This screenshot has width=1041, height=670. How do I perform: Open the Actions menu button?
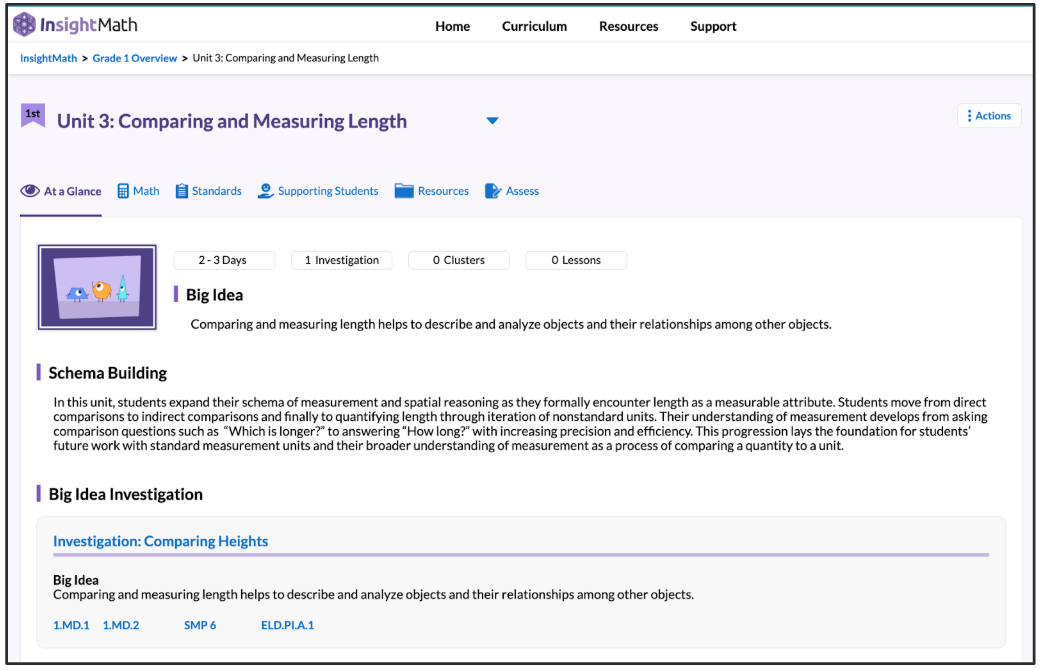click(x=988, y=116)
